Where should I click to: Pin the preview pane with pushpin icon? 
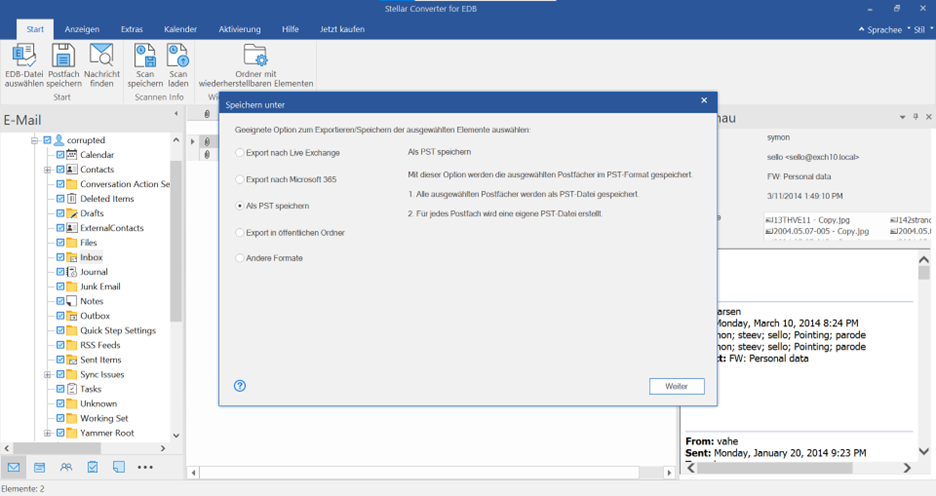coord(915,117)
